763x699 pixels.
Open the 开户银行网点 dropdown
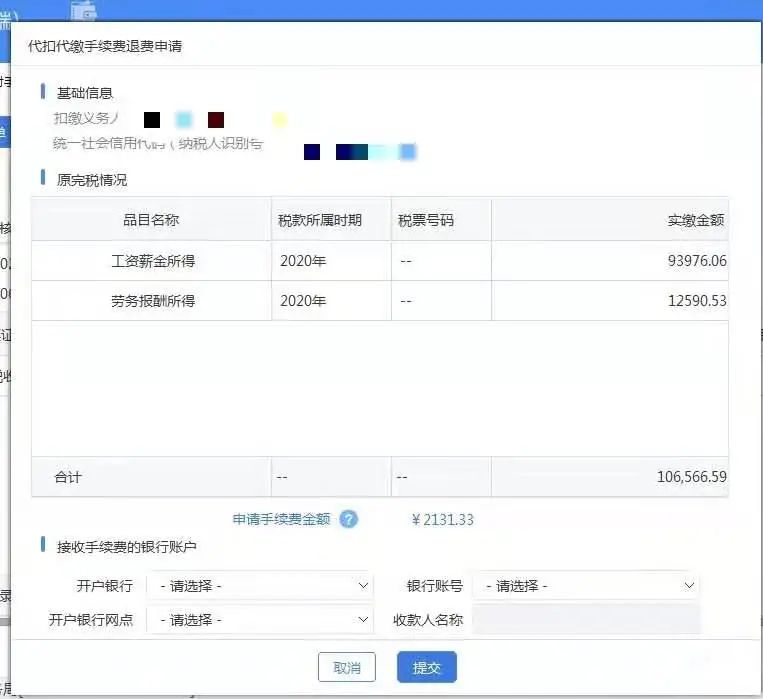point(260,620)
